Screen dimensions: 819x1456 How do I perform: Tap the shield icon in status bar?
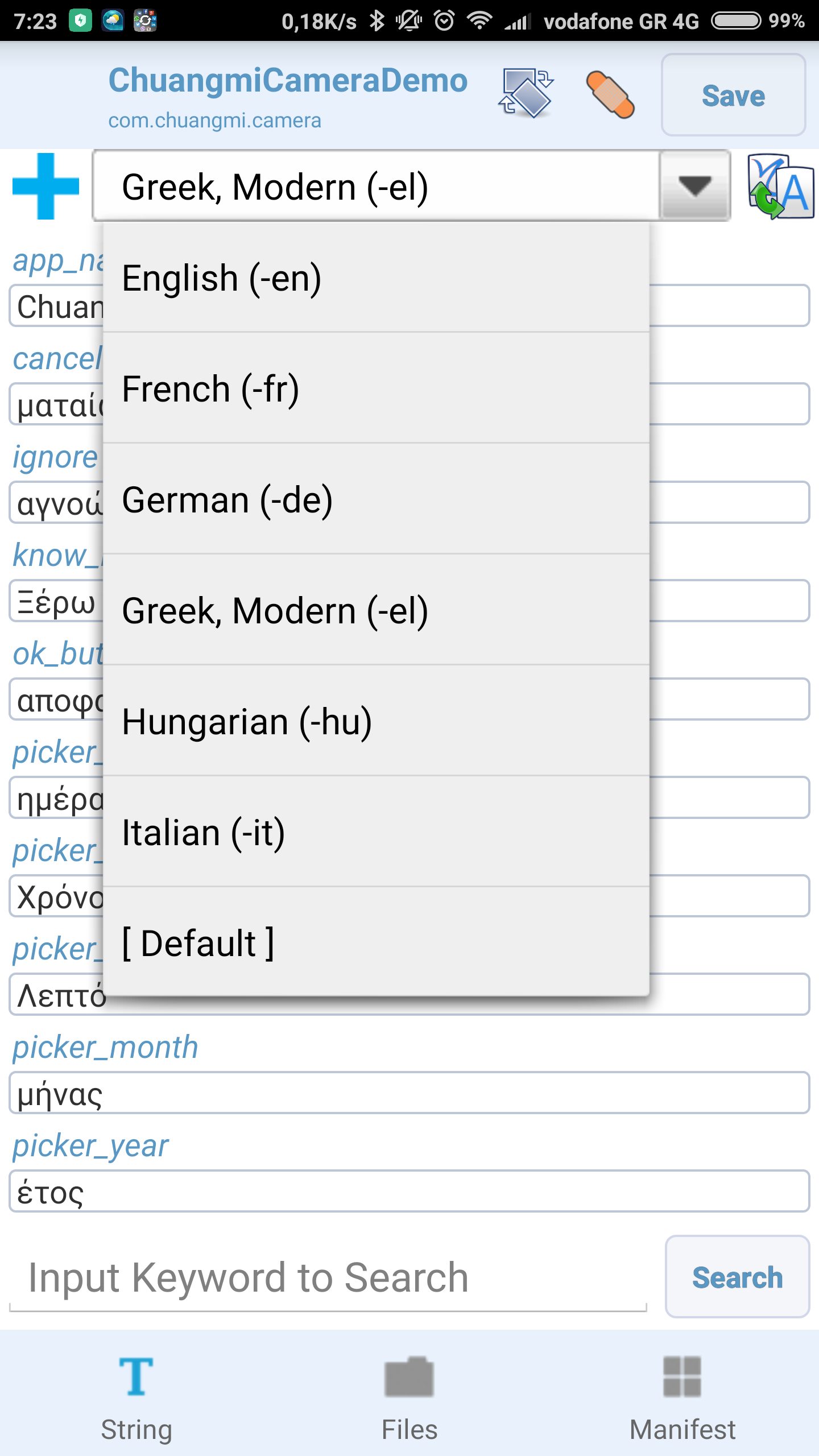click(x=80, y=21)
